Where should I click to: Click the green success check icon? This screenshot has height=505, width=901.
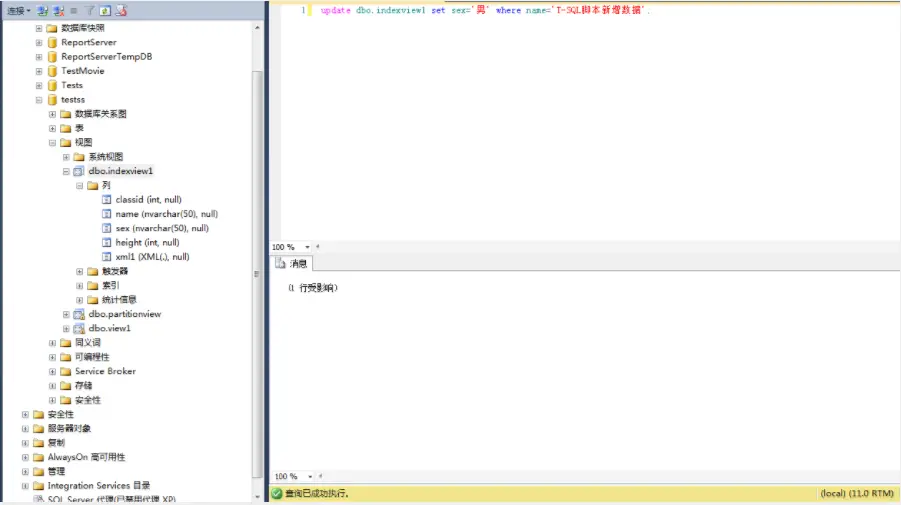tap(277, 493)
